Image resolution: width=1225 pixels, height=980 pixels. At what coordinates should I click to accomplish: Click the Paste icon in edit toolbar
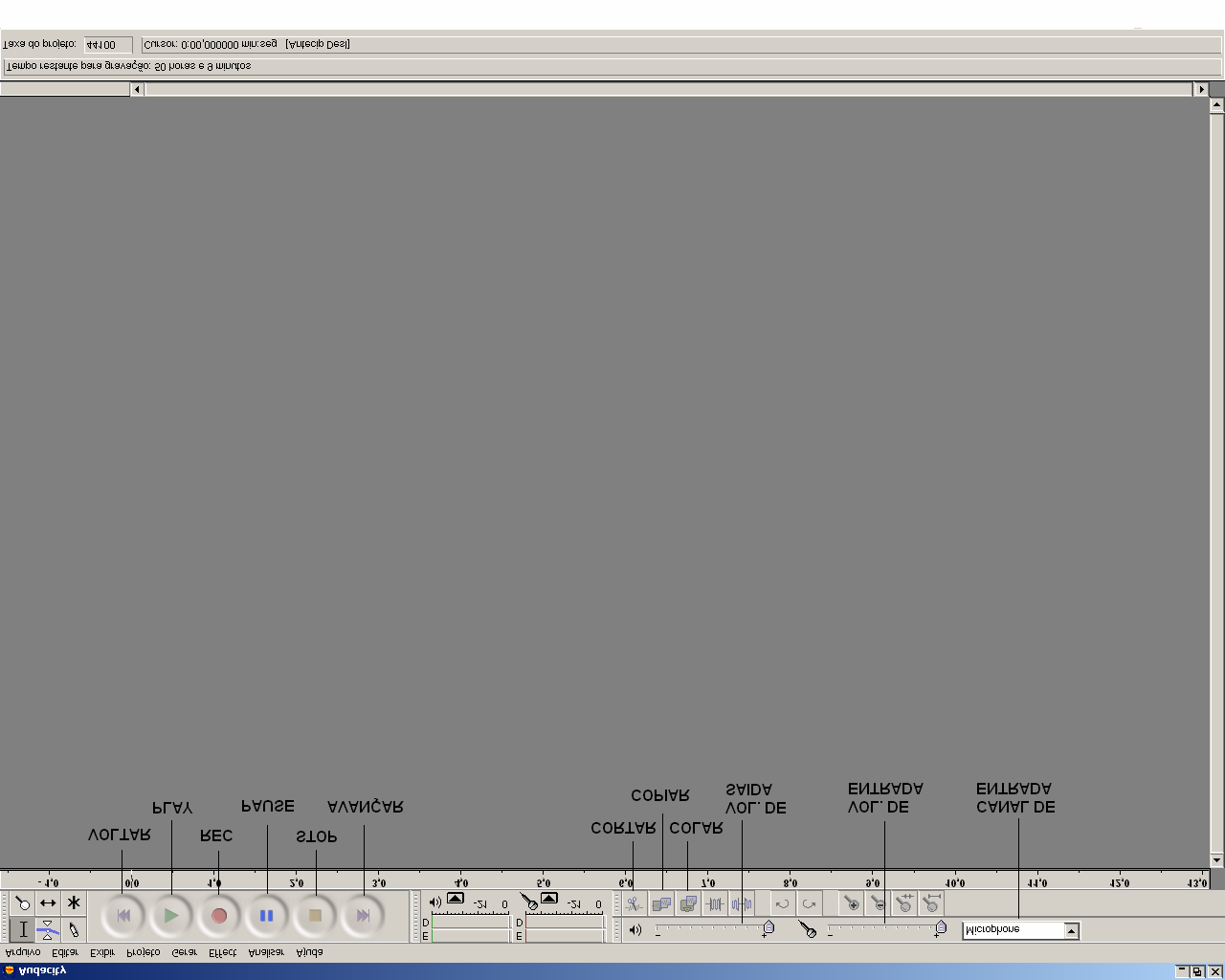pyautogui.click(x=687, y=903)
